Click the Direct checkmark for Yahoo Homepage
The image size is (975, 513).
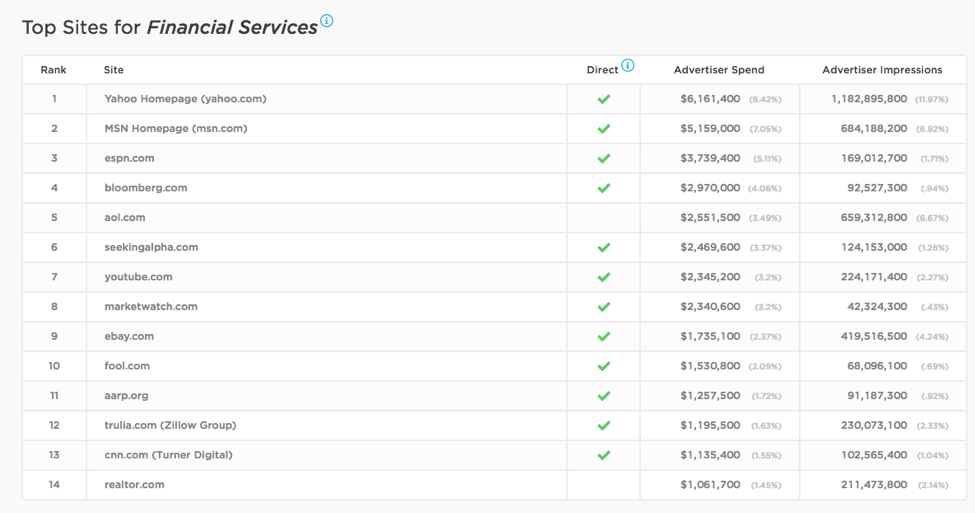tap(603, 99)
